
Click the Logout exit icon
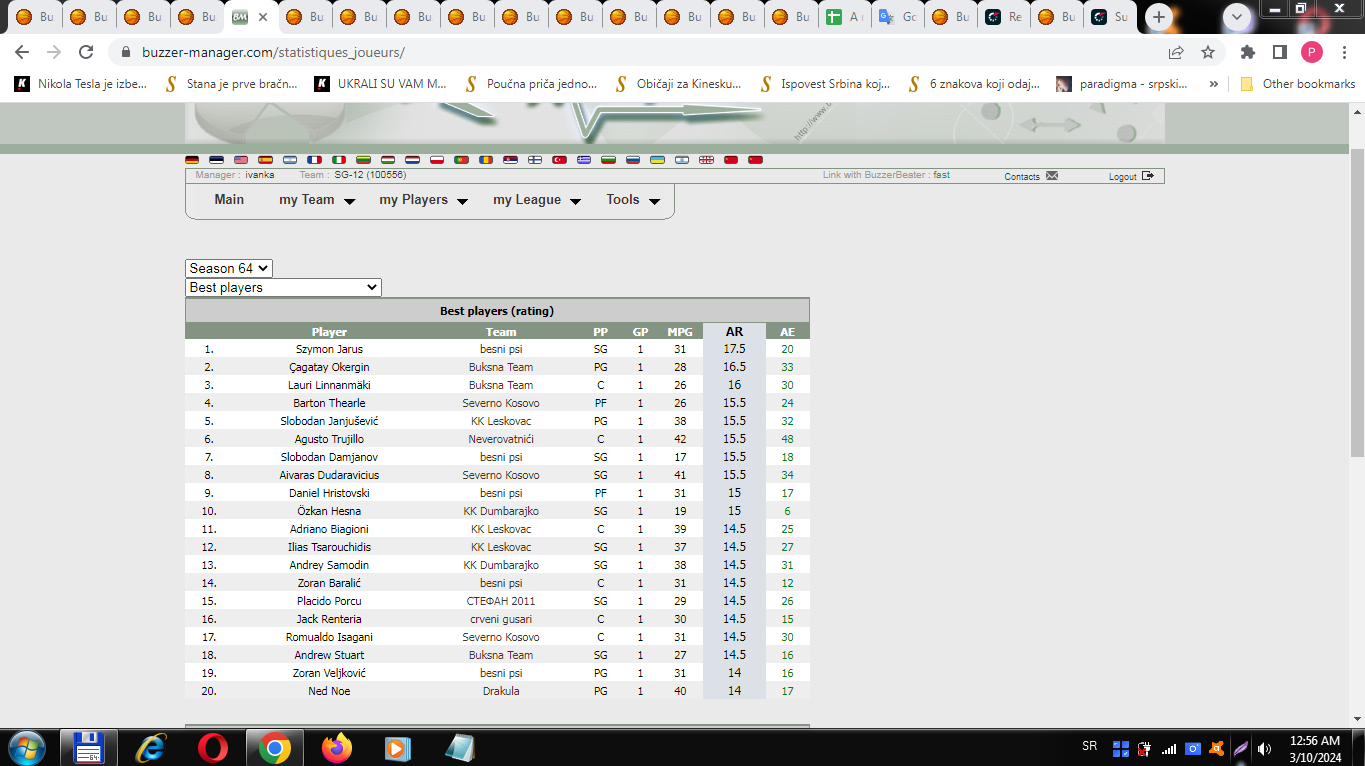point(1147,176)
